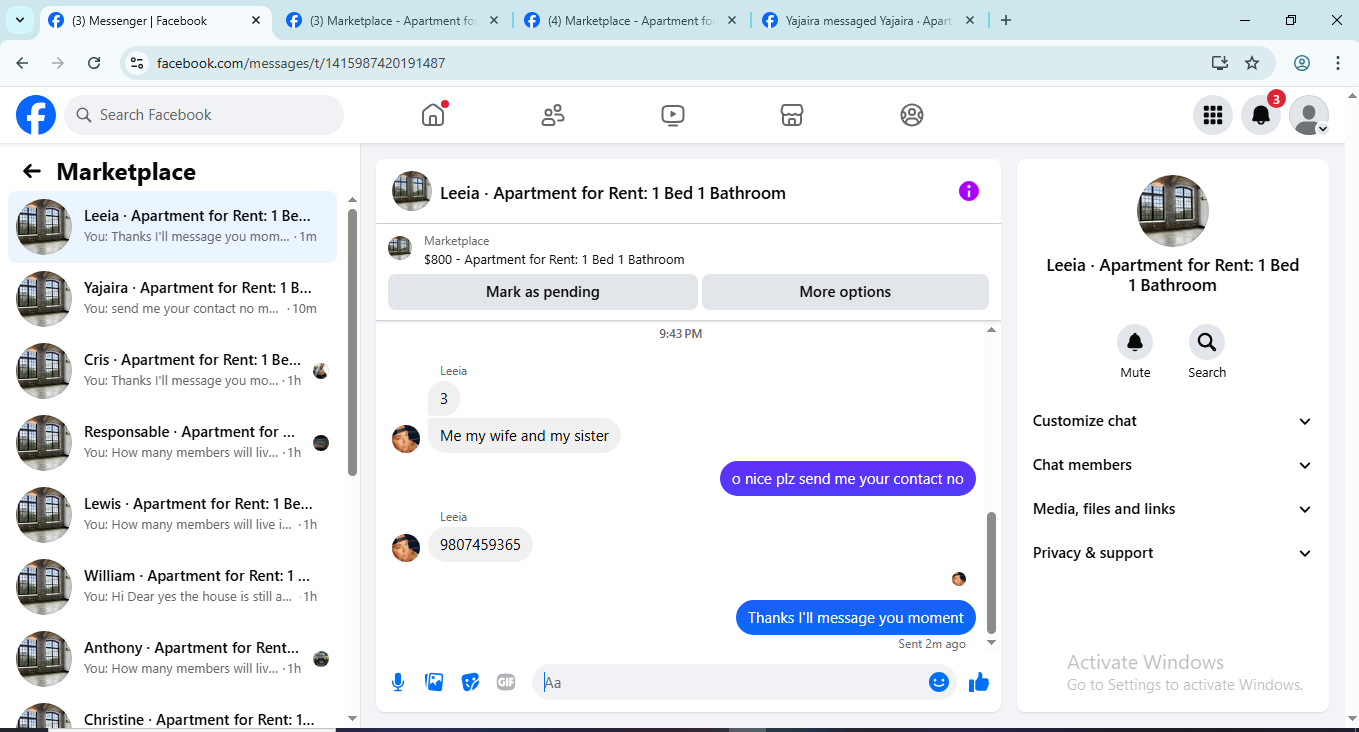Click the Search Facebook field
This screenshot has width=1359, height=732.
(204, 115)
